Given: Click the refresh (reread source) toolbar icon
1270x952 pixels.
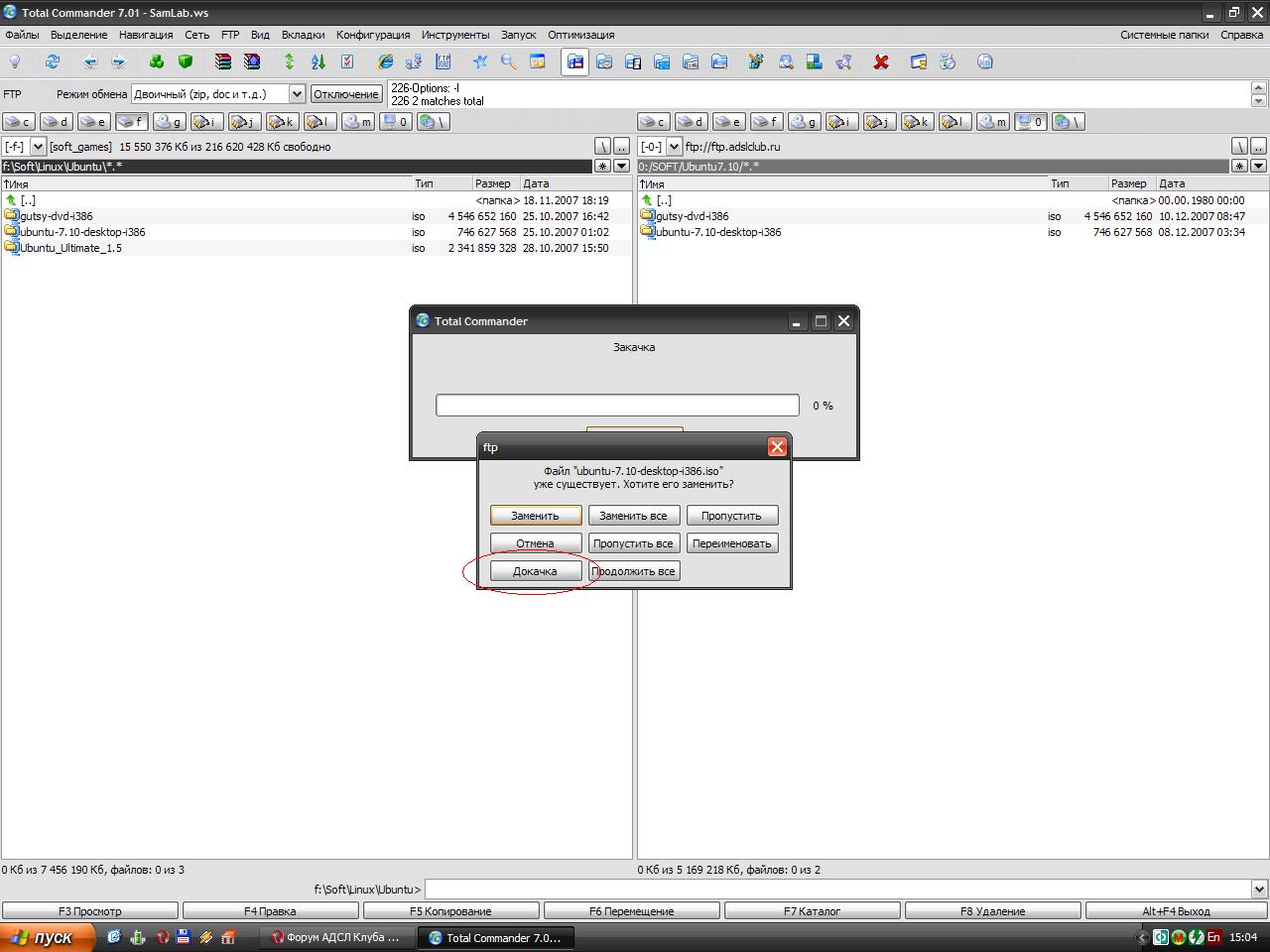Looking at the screenshot, I should [x=52, y=61].
